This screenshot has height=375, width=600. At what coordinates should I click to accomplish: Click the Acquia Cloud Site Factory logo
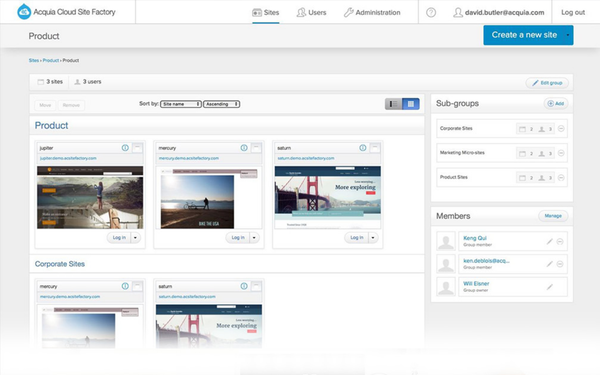tap(67, 12)
